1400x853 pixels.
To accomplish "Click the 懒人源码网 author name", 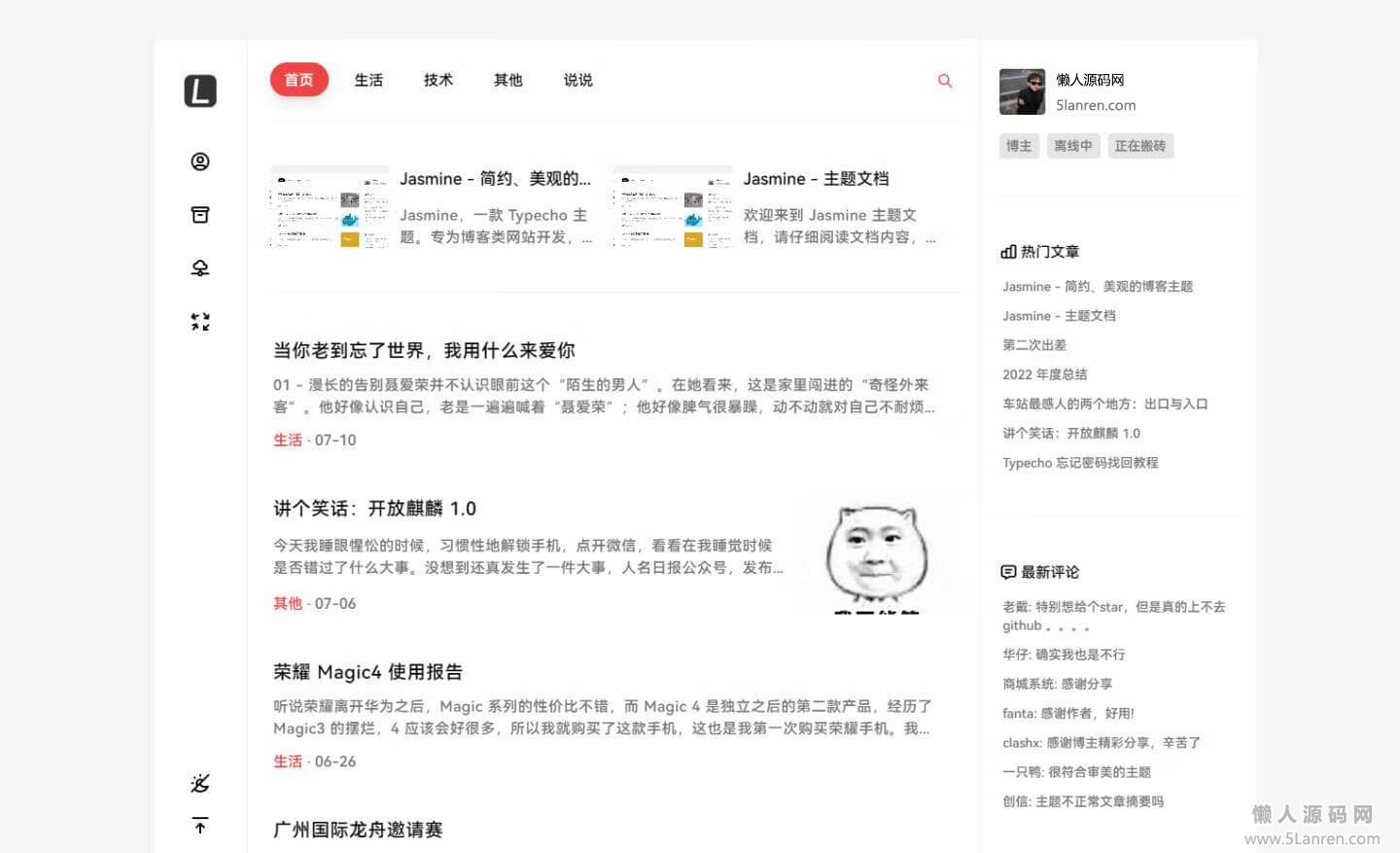I will [x=1090, y=80].
